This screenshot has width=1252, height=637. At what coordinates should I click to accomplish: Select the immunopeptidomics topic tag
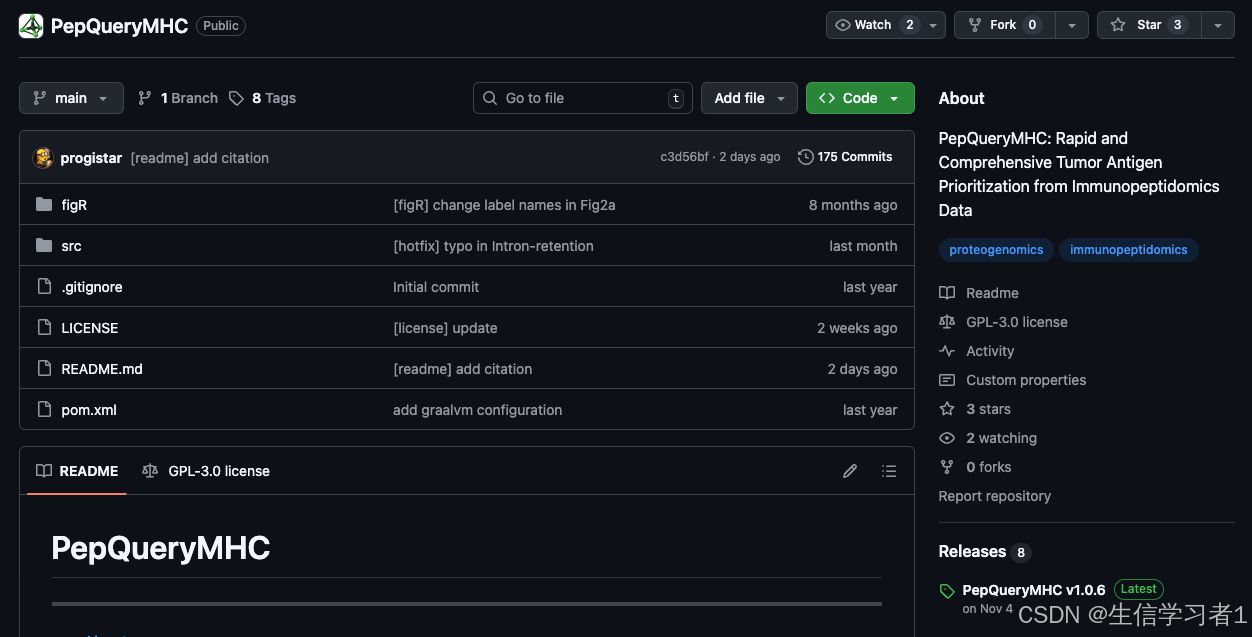click(x=1129, y=250)
